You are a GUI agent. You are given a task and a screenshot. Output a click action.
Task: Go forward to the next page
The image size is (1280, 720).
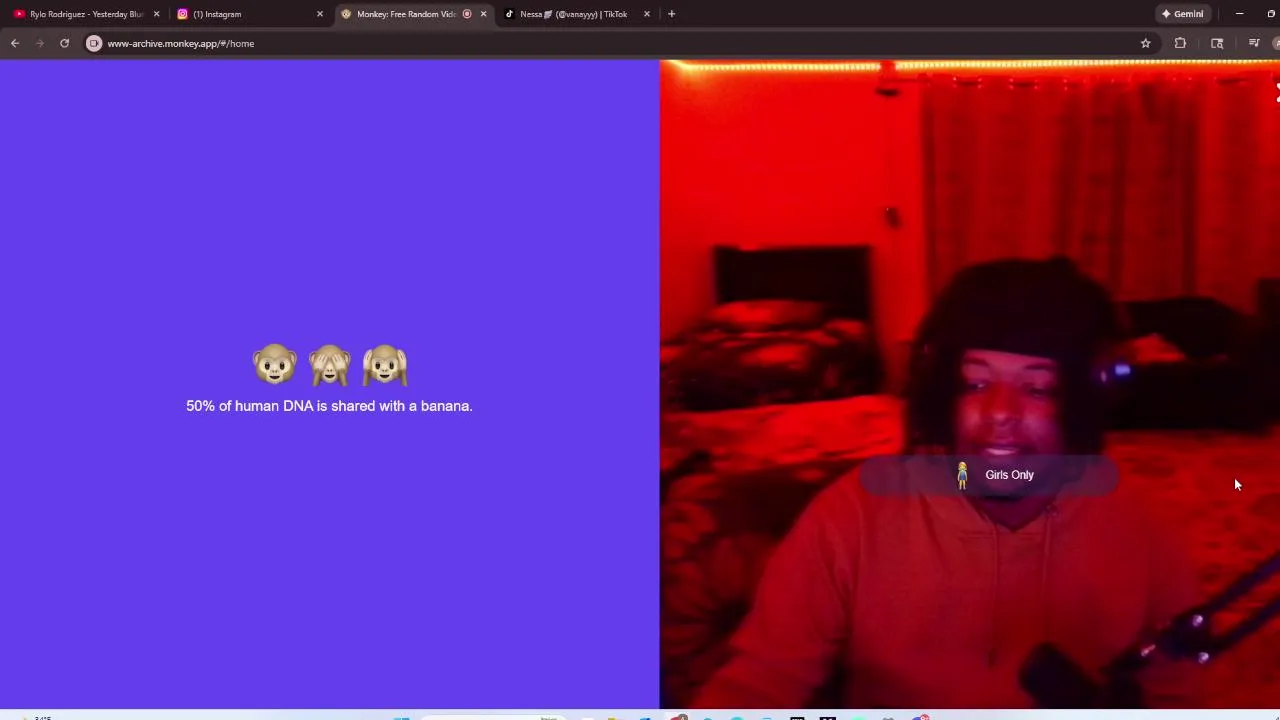40,43
